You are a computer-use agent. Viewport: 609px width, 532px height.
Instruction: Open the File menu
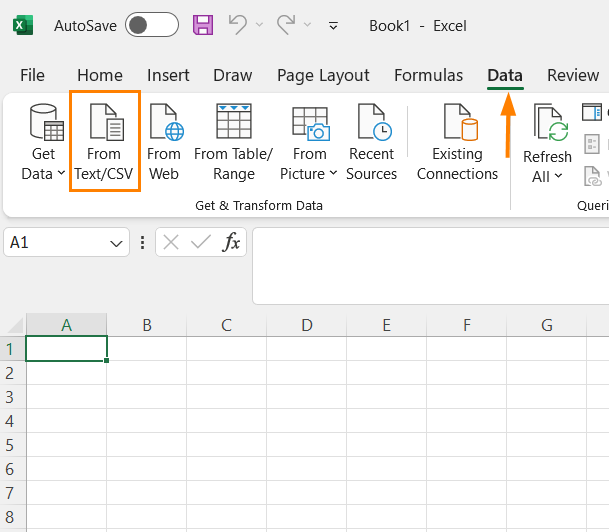click(33, 75)
